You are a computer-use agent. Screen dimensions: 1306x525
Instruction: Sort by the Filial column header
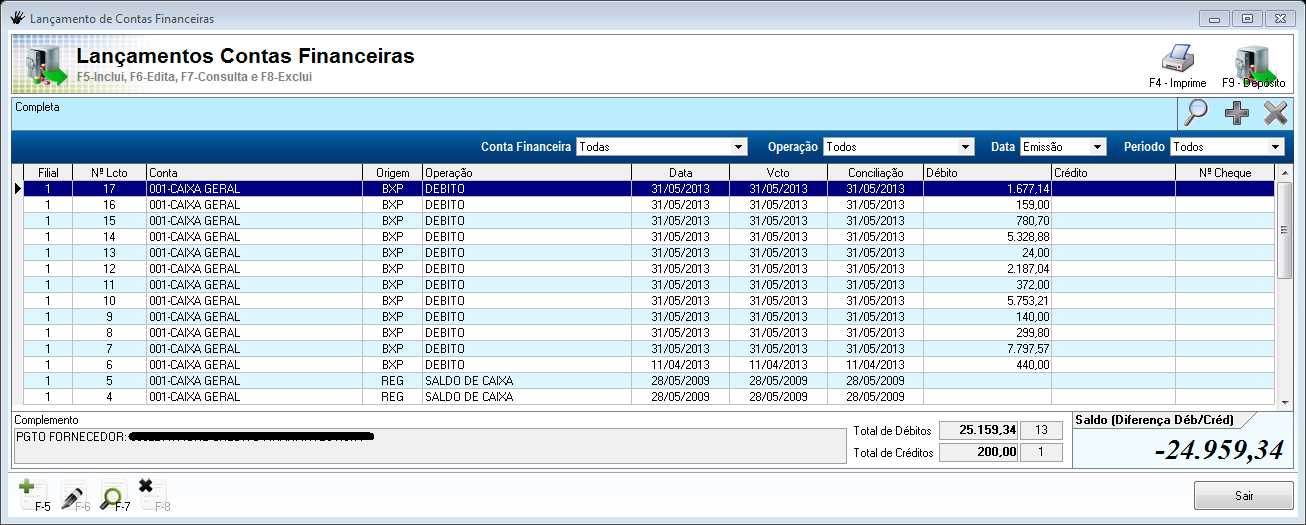[48, 172]
